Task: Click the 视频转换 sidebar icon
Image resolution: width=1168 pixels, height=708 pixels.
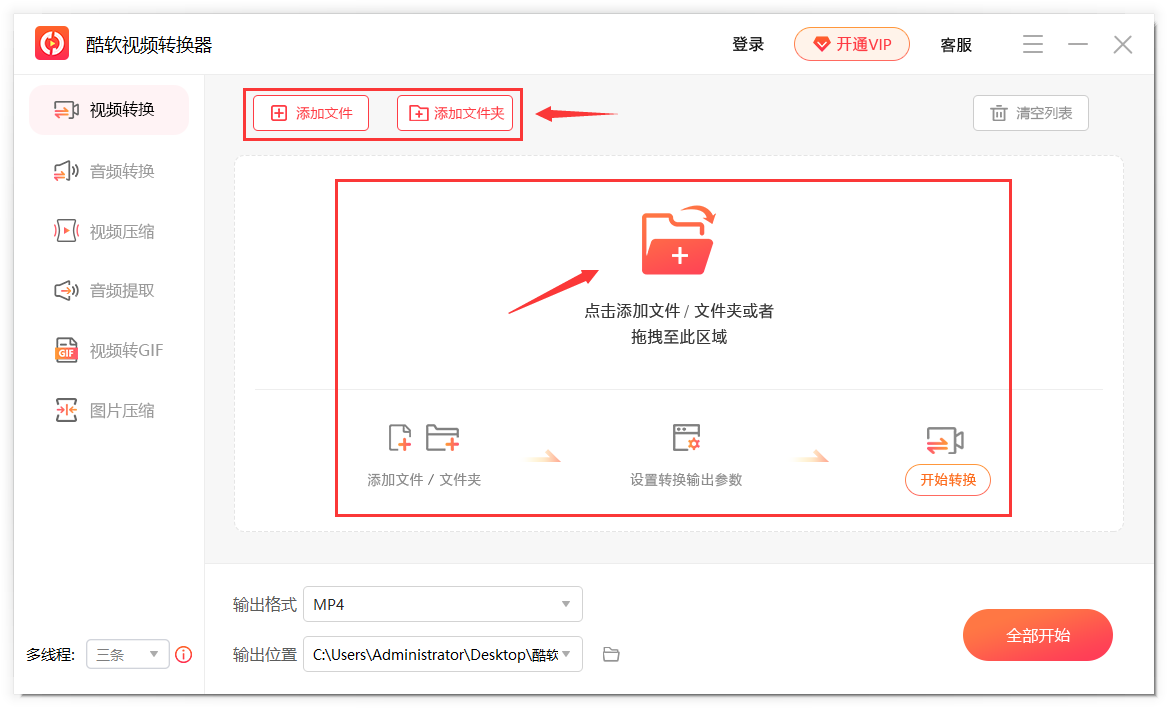Action: point(66,110)
